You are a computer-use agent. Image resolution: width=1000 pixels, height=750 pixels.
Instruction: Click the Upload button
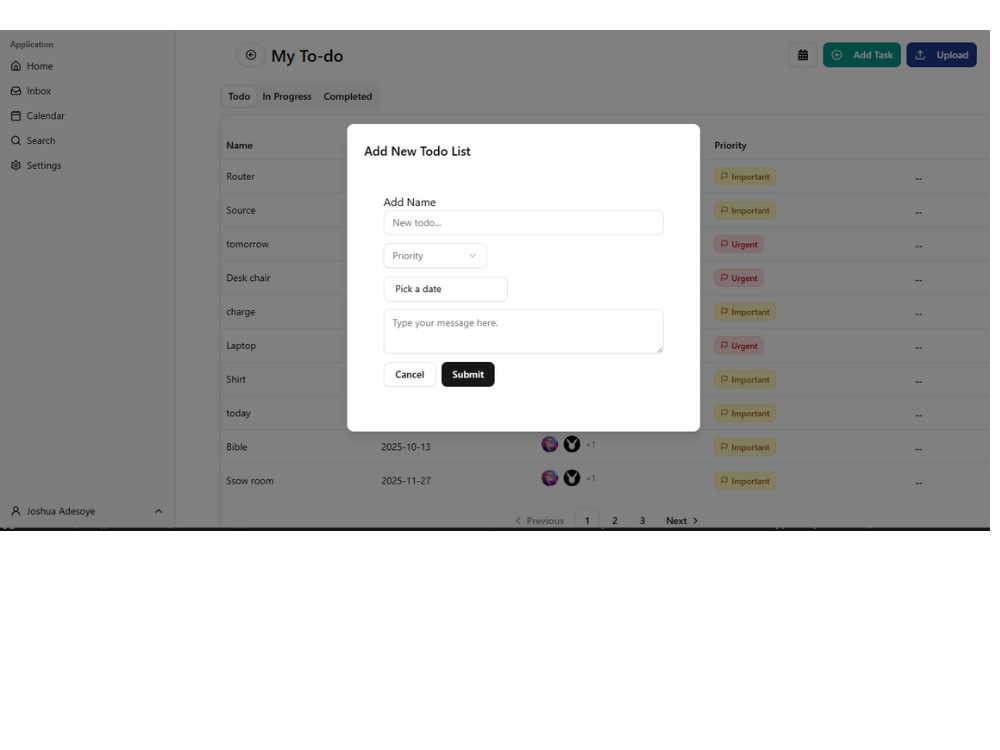pyautogui.click(x=941, y=55)
